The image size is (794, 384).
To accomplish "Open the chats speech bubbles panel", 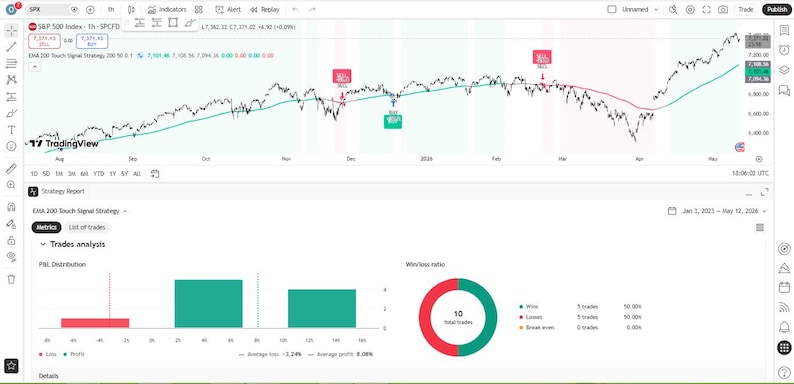I will coord(784,90).
